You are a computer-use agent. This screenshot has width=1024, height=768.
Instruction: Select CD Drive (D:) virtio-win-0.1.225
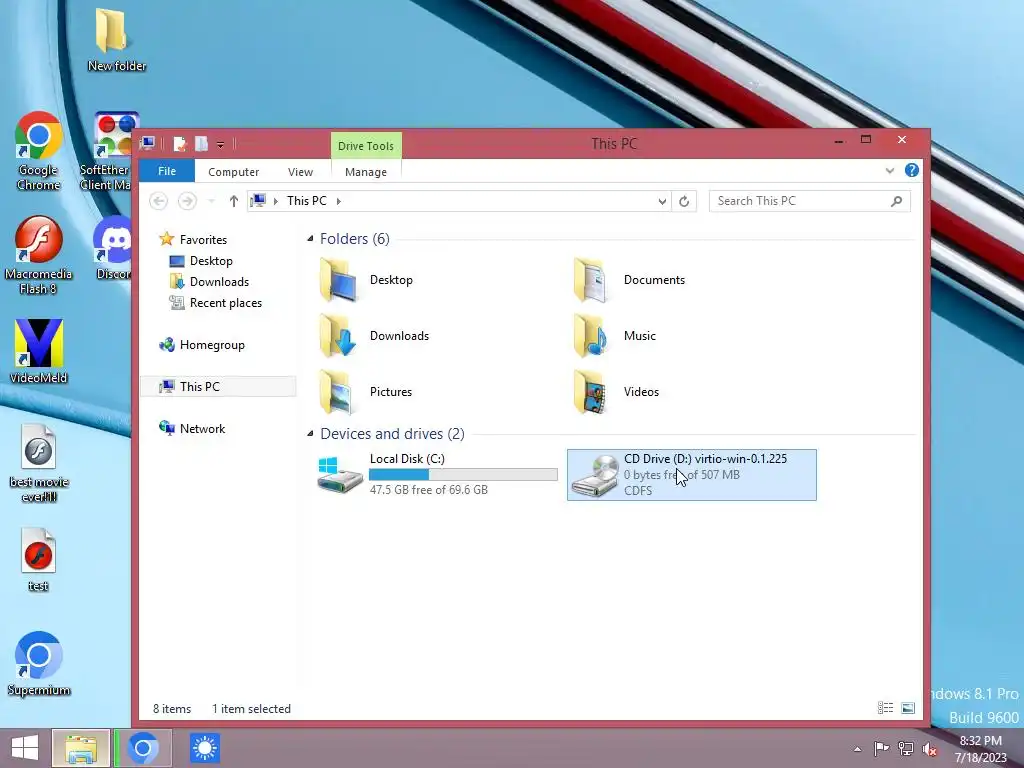[692, 475]
